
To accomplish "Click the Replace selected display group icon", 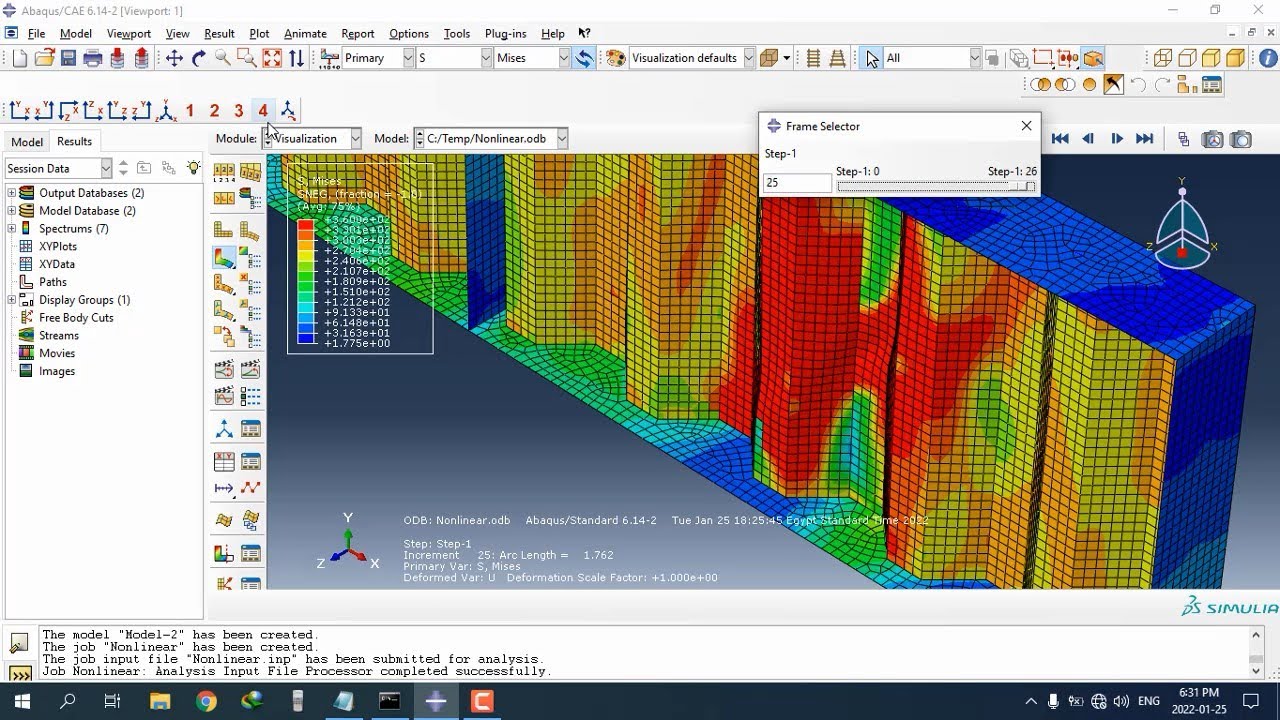I will 1041,85.
